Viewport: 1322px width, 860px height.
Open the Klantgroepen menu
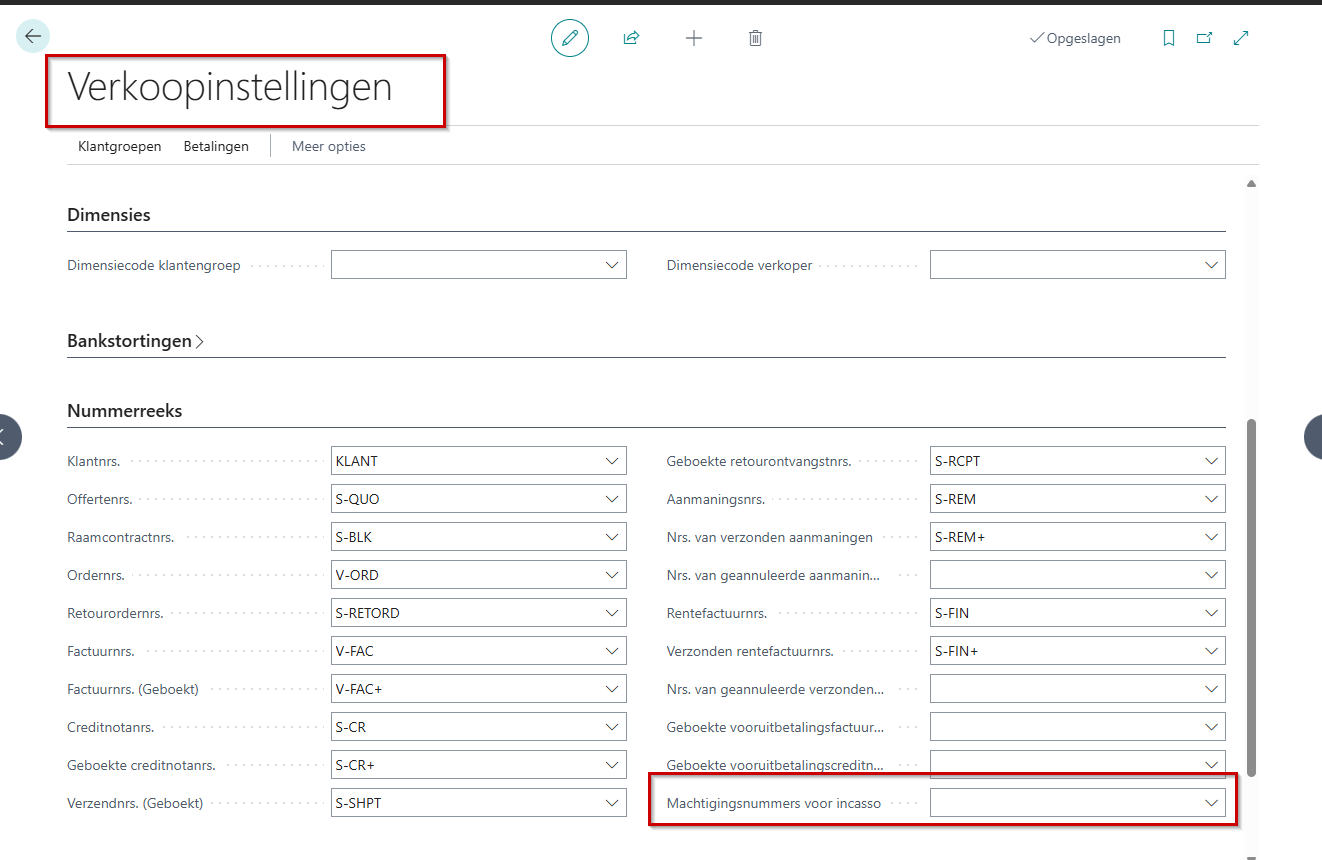coord(119,146)
